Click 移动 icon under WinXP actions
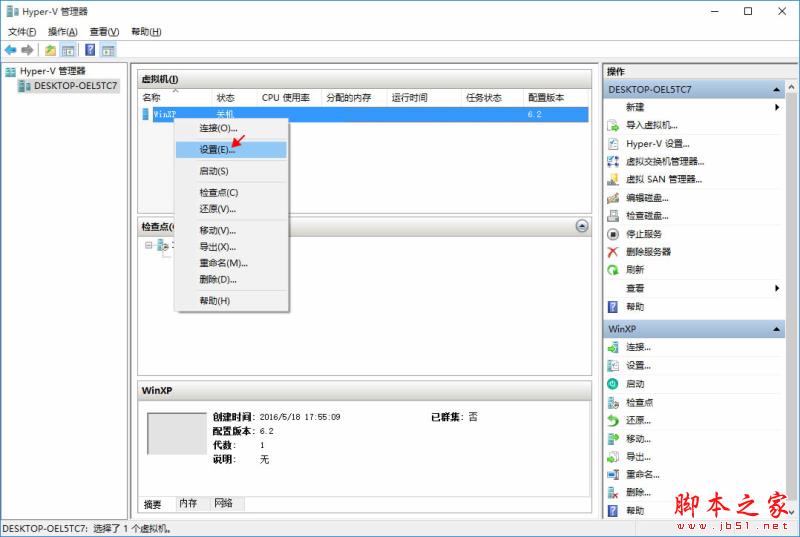Image resolution: width=800 pixels, height=537 pixels. coord(613,439)
